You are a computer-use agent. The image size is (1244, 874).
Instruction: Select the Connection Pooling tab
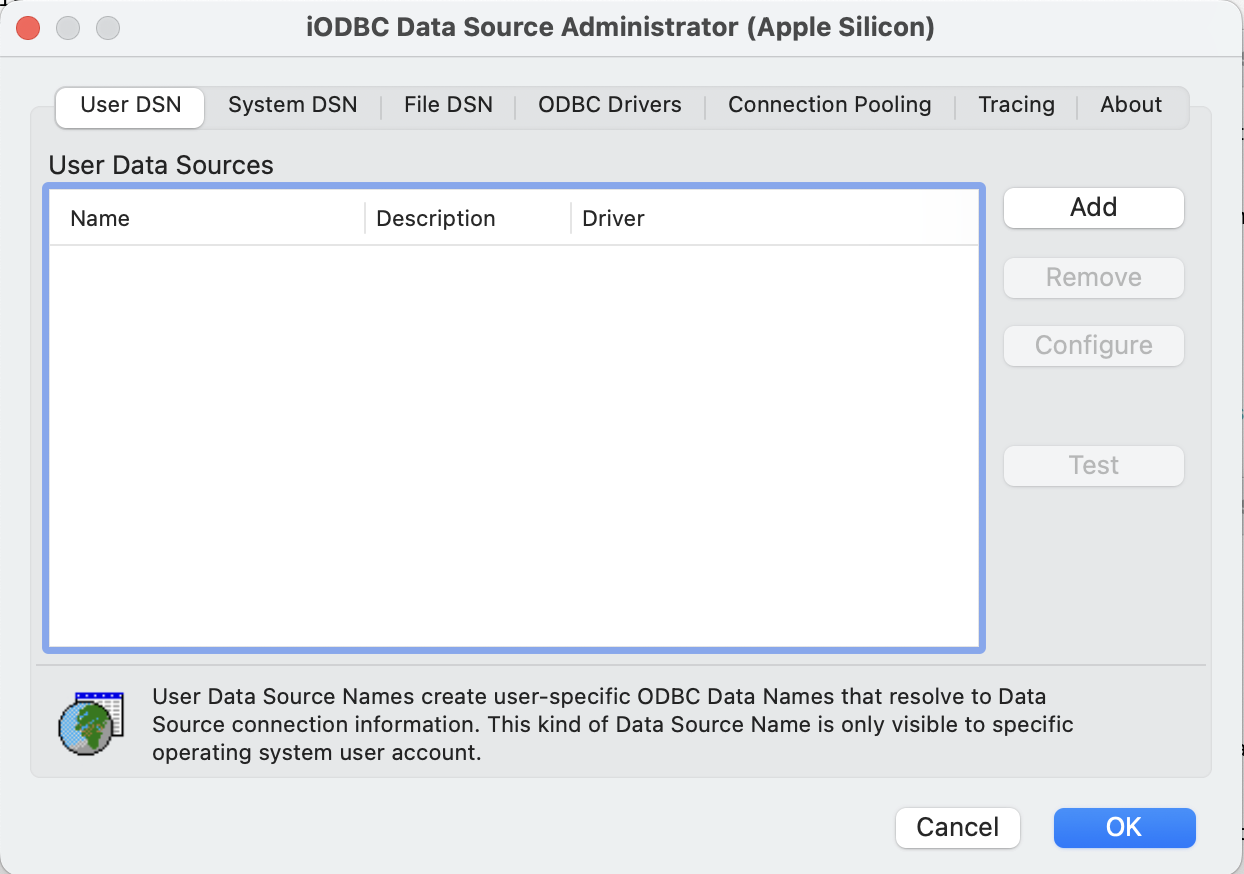click(x=829, y=105)
